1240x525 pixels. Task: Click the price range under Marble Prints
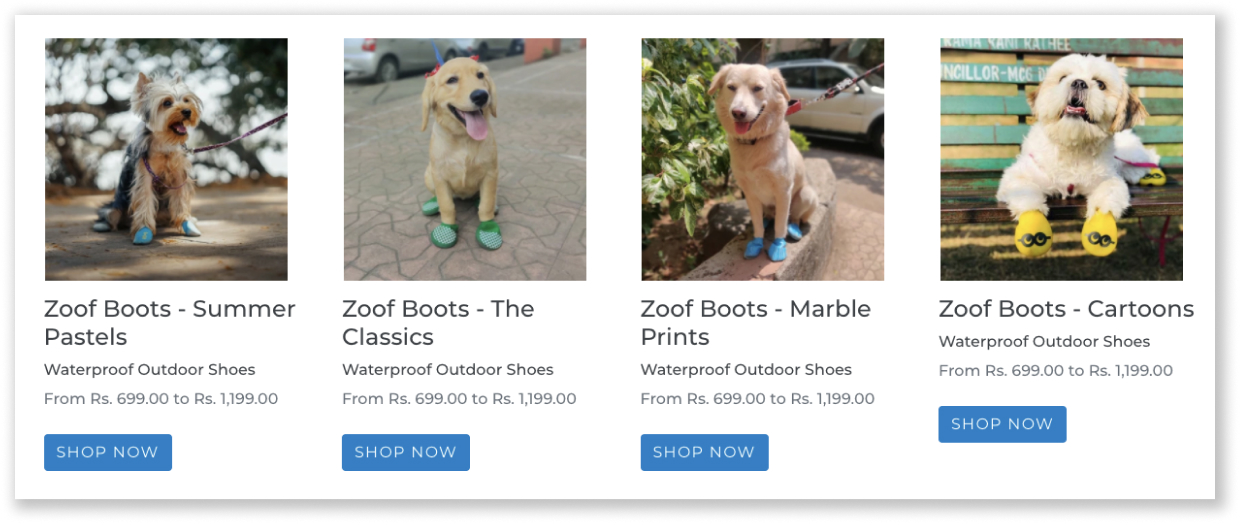(757, 399)
